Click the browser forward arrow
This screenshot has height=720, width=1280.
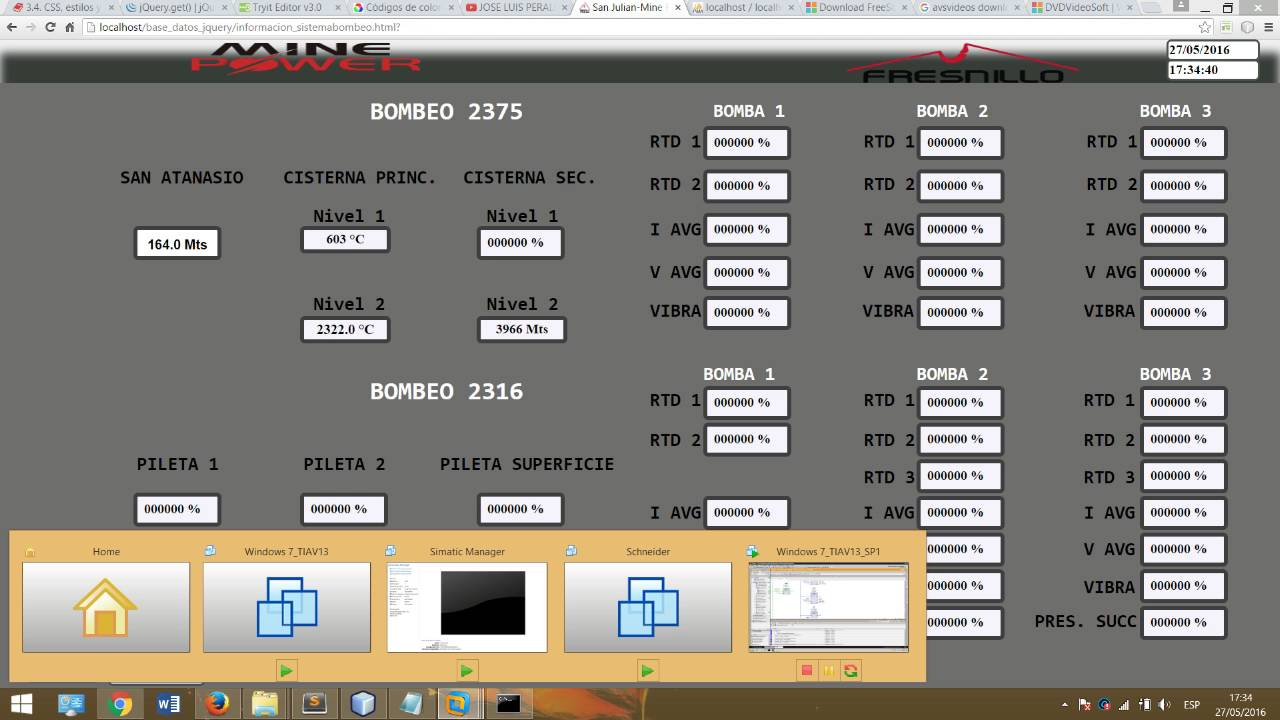31,27
